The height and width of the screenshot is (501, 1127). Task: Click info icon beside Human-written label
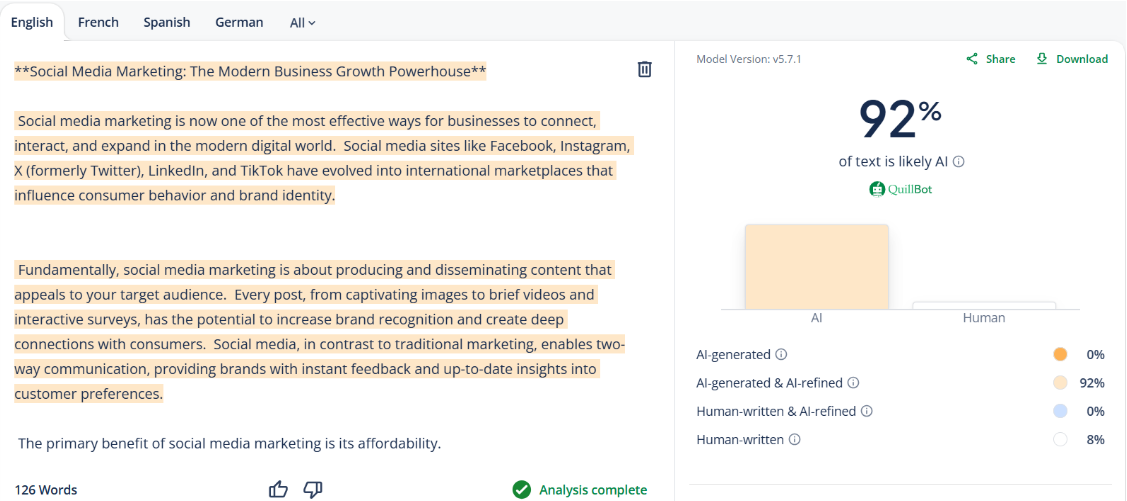click(x=795, y=439)
